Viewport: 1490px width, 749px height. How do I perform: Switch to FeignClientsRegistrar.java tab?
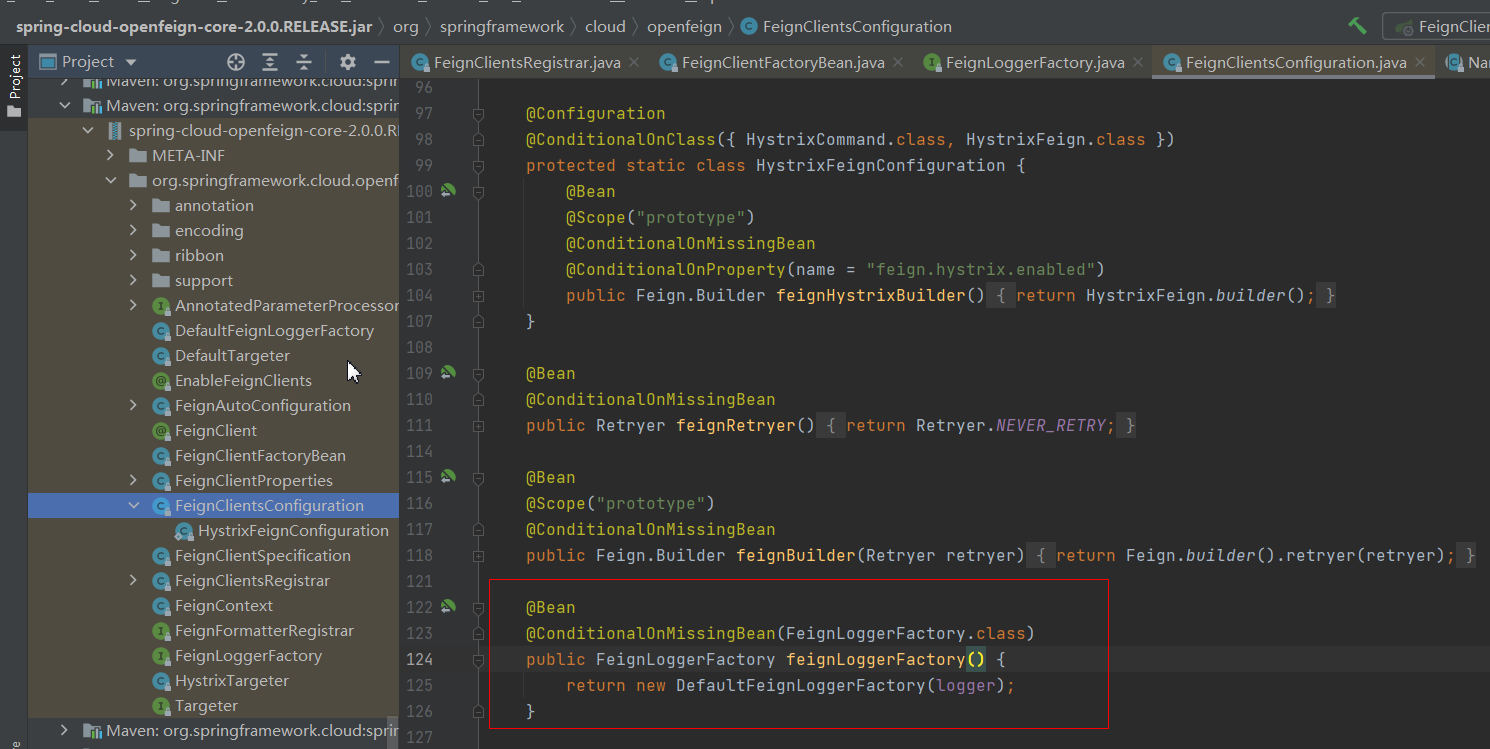point(527,62)
